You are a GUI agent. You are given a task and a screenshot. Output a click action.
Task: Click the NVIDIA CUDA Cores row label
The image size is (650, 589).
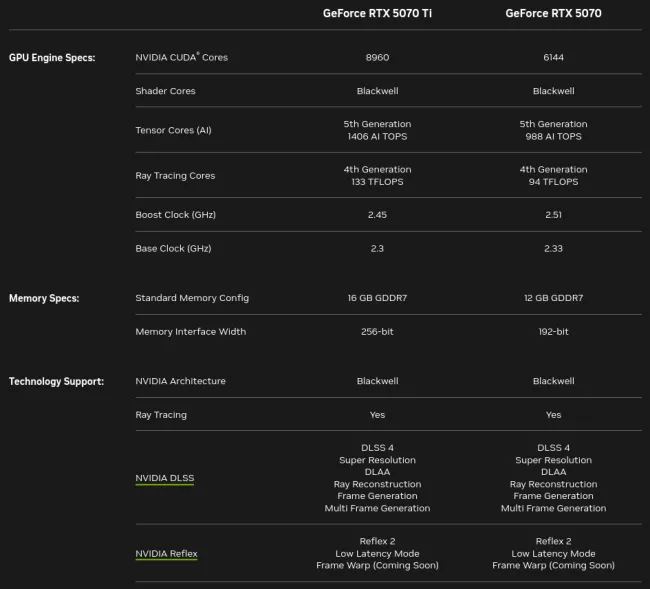(181, 58)
